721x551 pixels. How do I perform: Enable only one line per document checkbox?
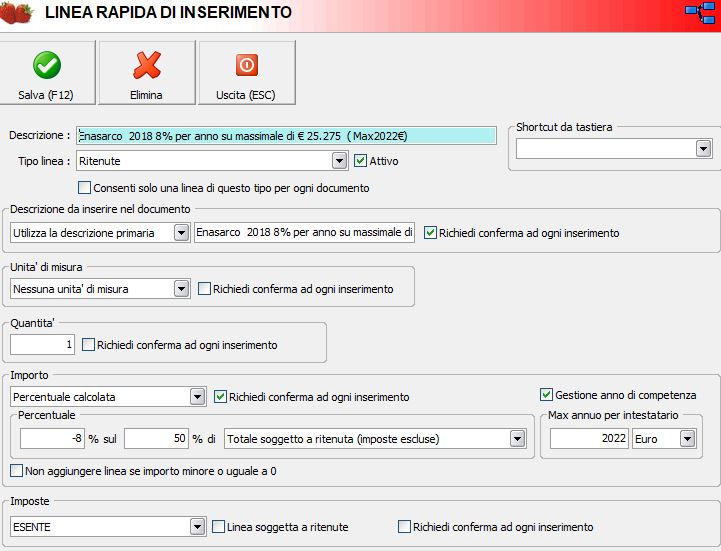coord(85,188)
